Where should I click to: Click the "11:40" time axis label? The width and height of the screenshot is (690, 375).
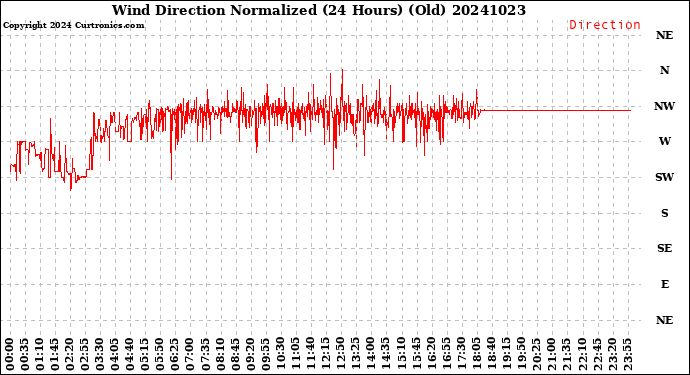311,355
